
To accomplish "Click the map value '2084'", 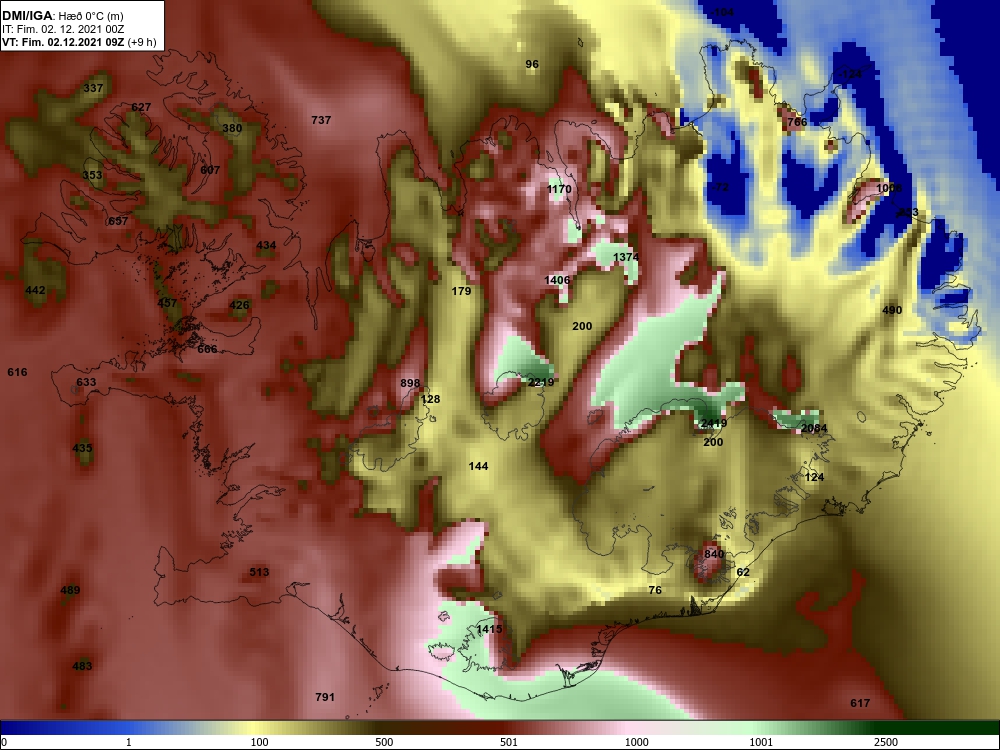I will point(814,429).
